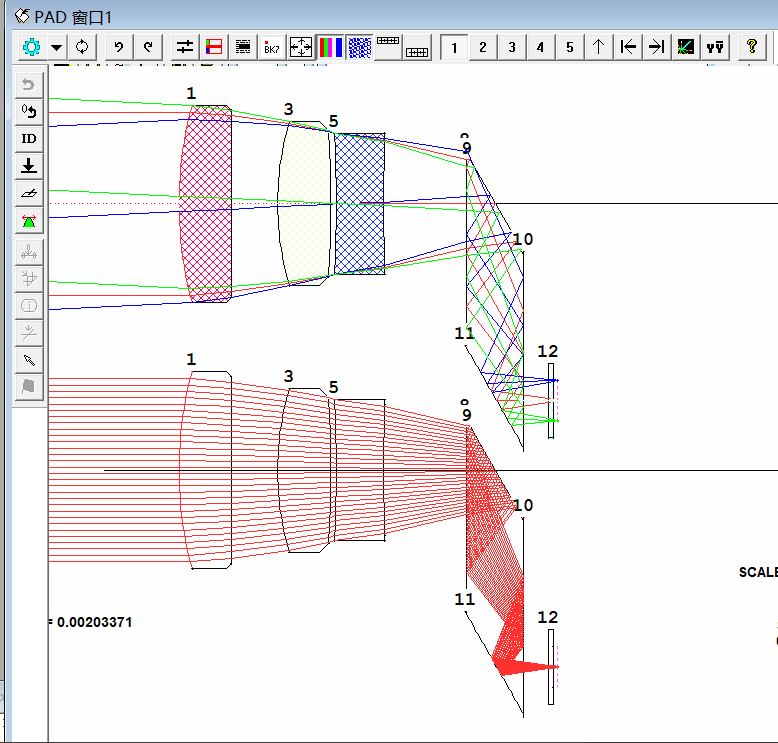
Task: Click the download arrow-to-line icon
Action: click(x=29, y=166)
